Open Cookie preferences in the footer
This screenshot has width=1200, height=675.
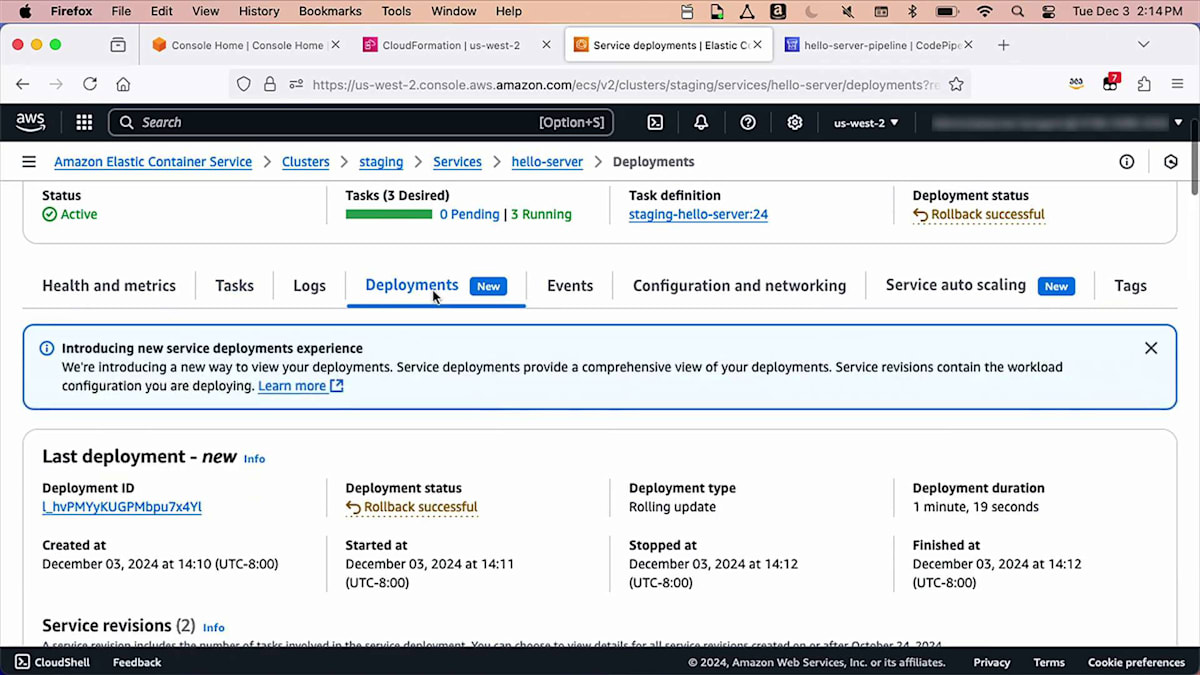(x=1136, y=662)
